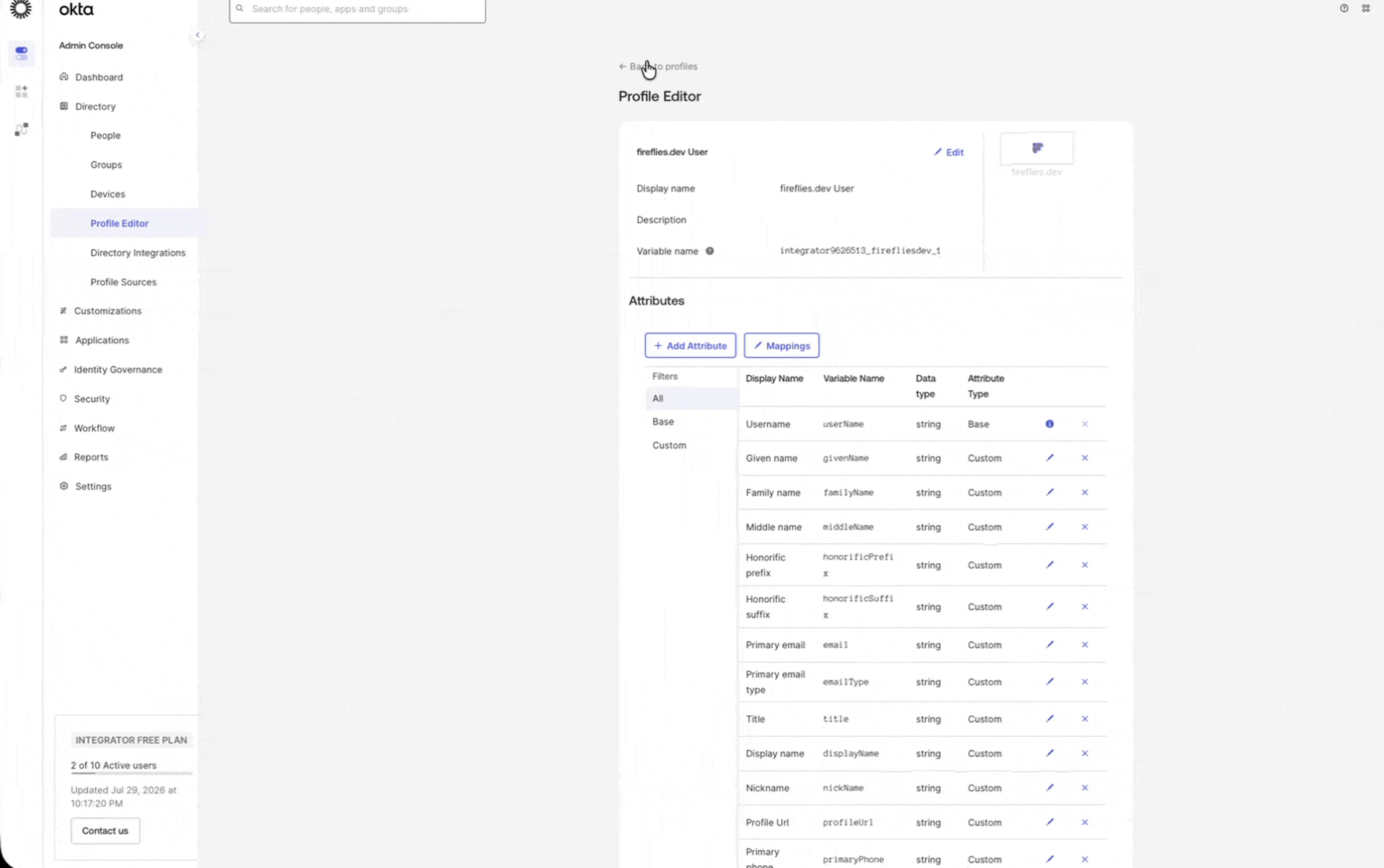Click the third rail icon below the grid

22,129
